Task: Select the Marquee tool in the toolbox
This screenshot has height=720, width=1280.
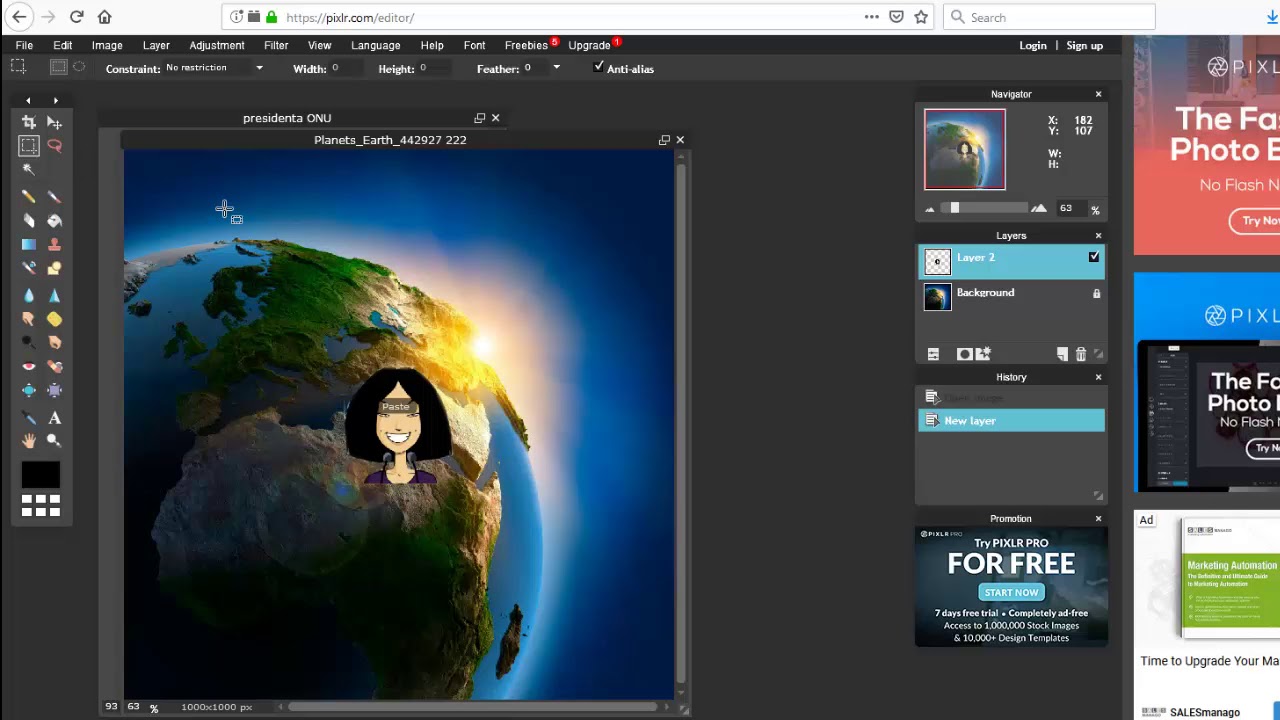Action: click(x=28, y=147)
